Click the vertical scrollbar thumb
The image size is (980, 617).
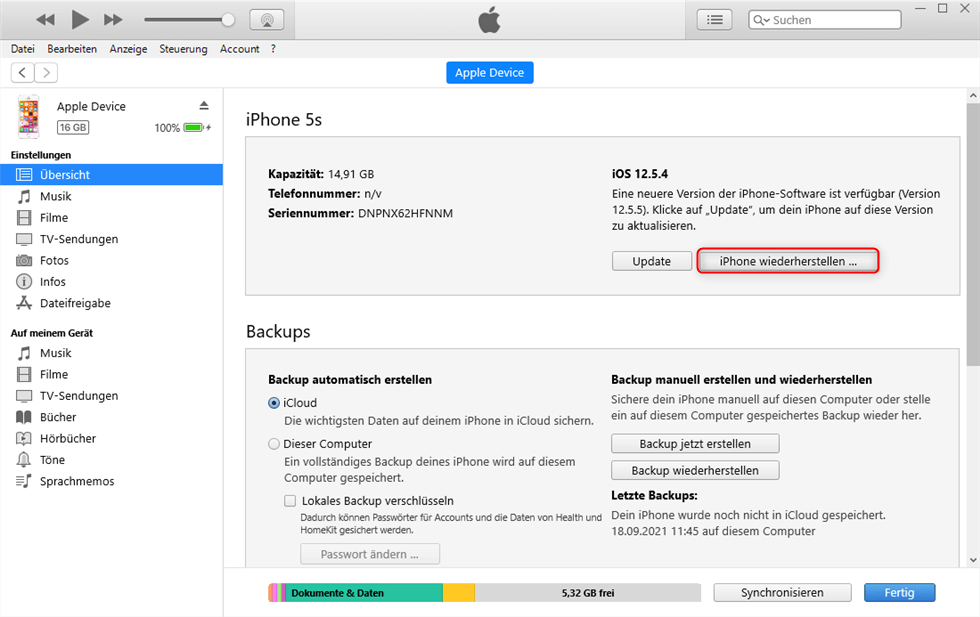[973, 234]
